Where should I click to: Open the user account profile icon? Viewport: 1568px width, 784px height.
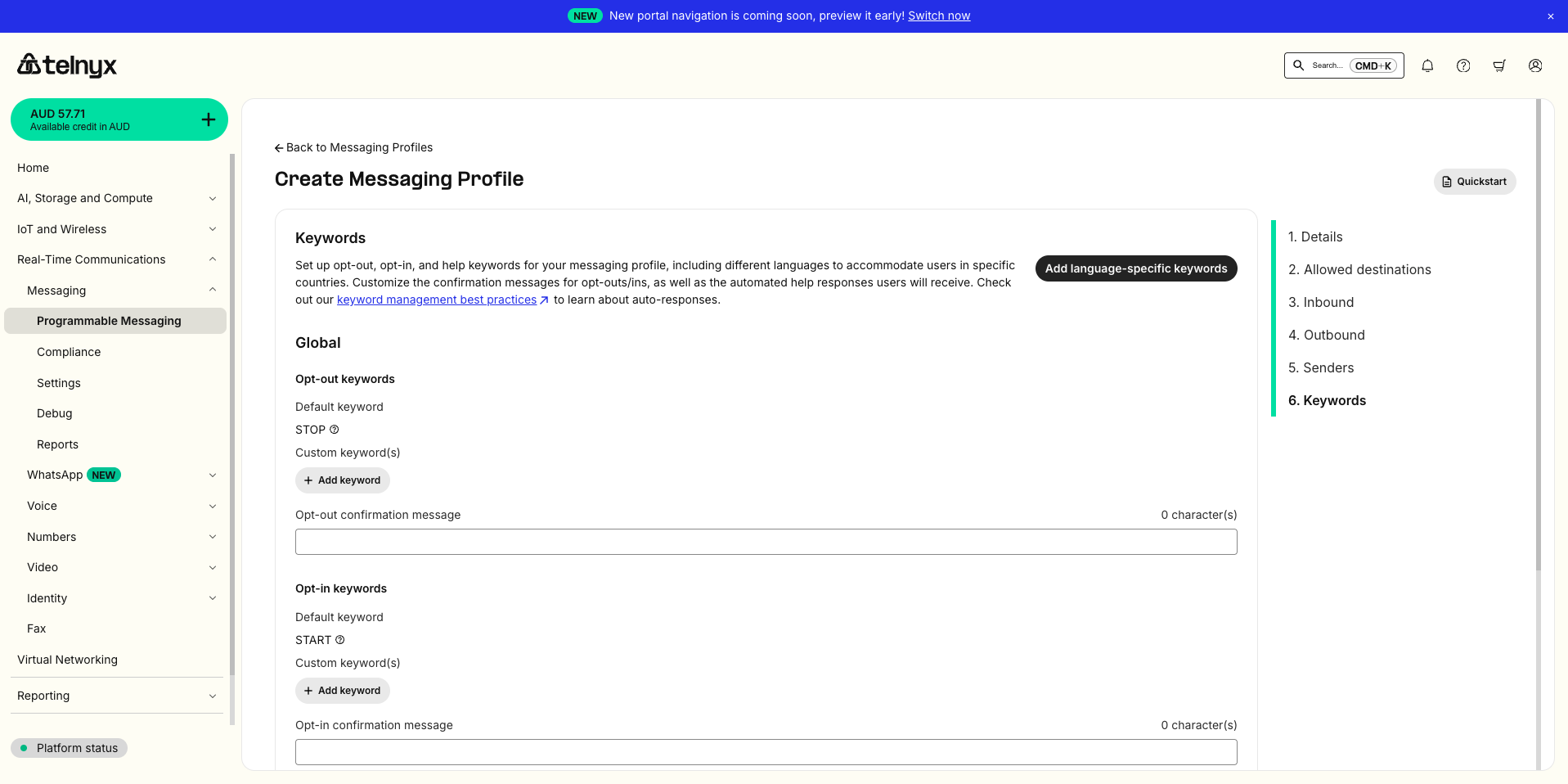(1535, 65)
